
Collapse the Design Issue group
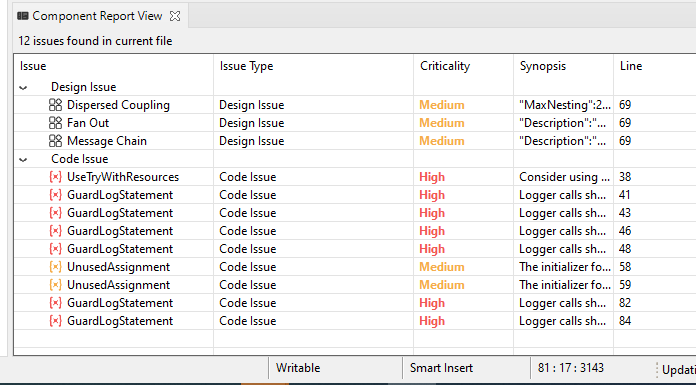24,87
